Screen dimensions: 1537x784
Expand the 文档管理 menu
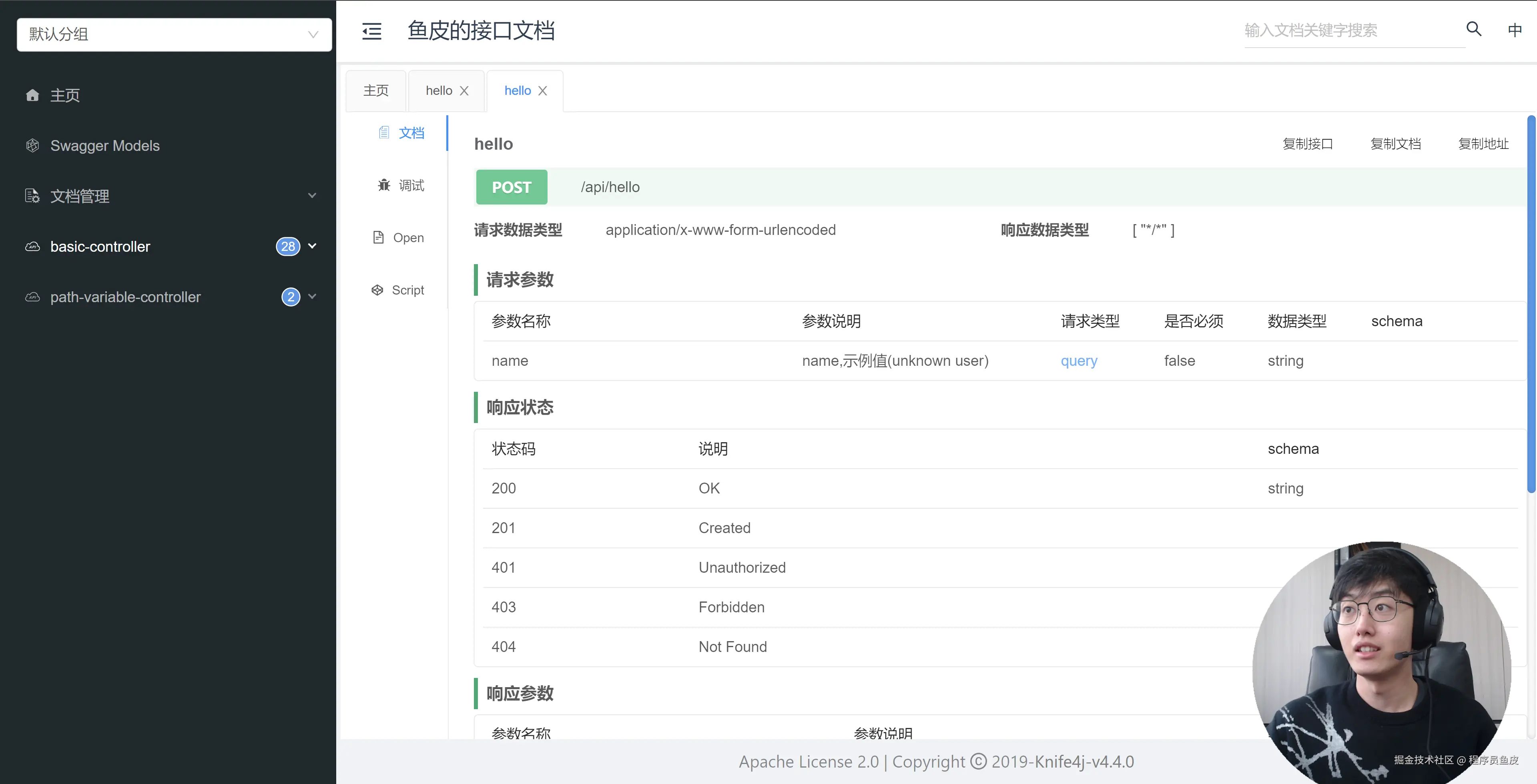click(312, 196)
